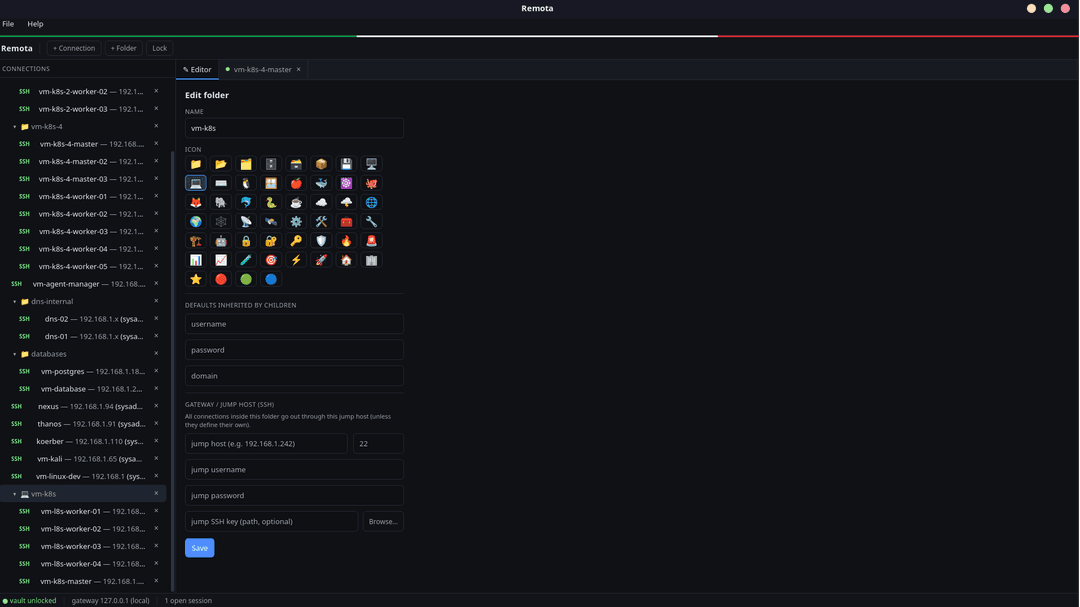Focus the default username field
Screen dimensions: 1080x607
point(294,324)
